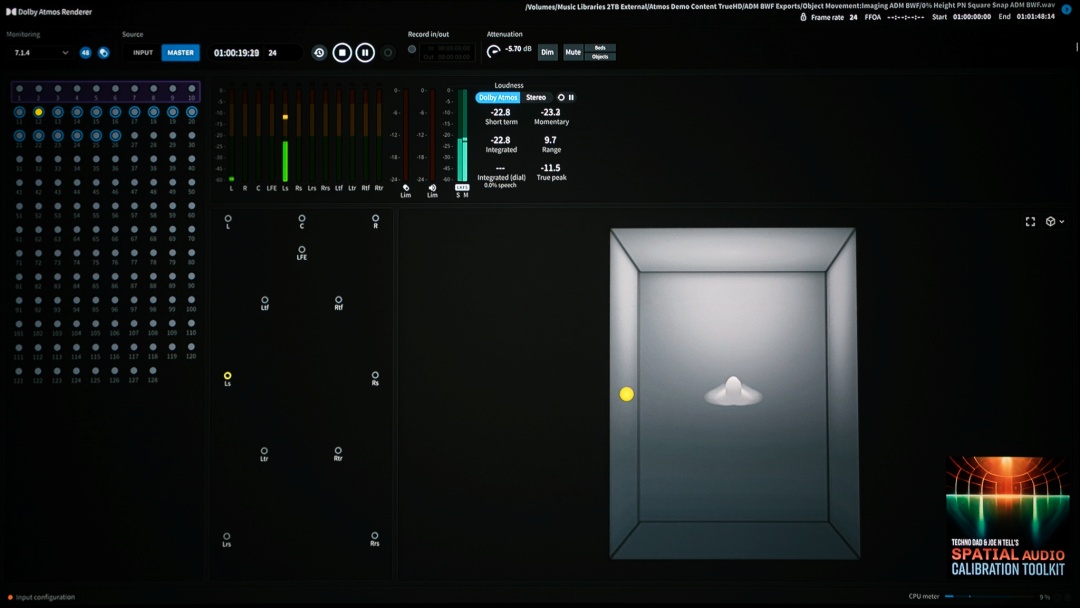
Task: Click the Stop playback button
Action: [x=342, y=52]
